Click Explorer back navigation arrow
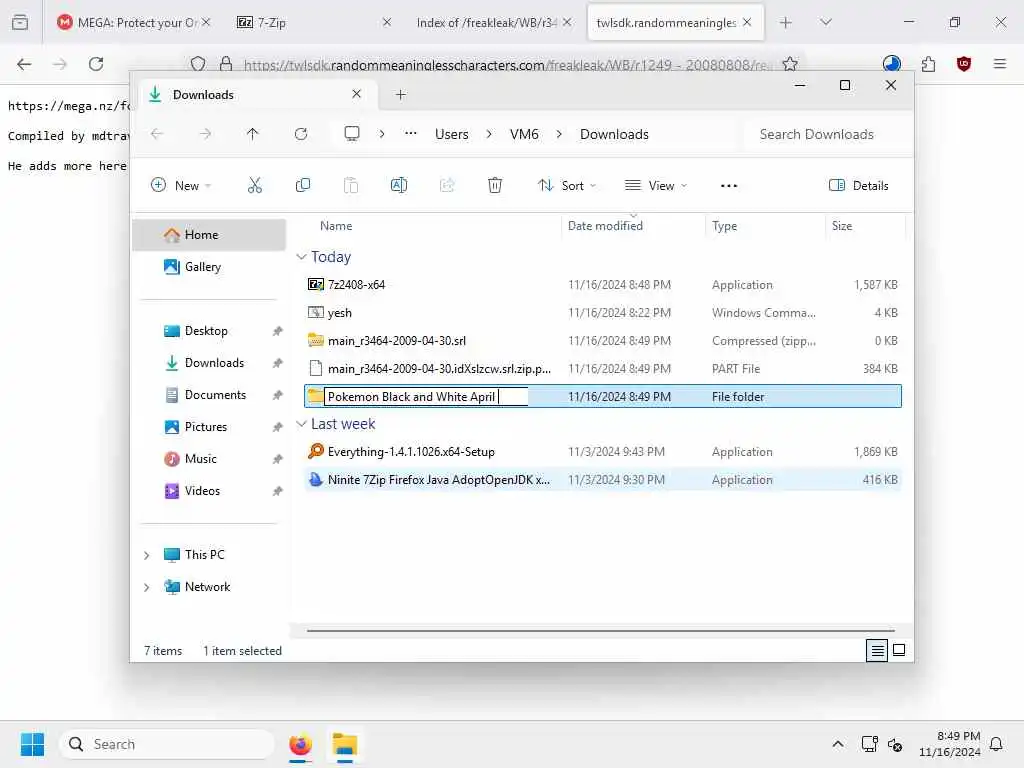Image resolution: width=1024 pixels, height=768 pixels. coord(157,134)
